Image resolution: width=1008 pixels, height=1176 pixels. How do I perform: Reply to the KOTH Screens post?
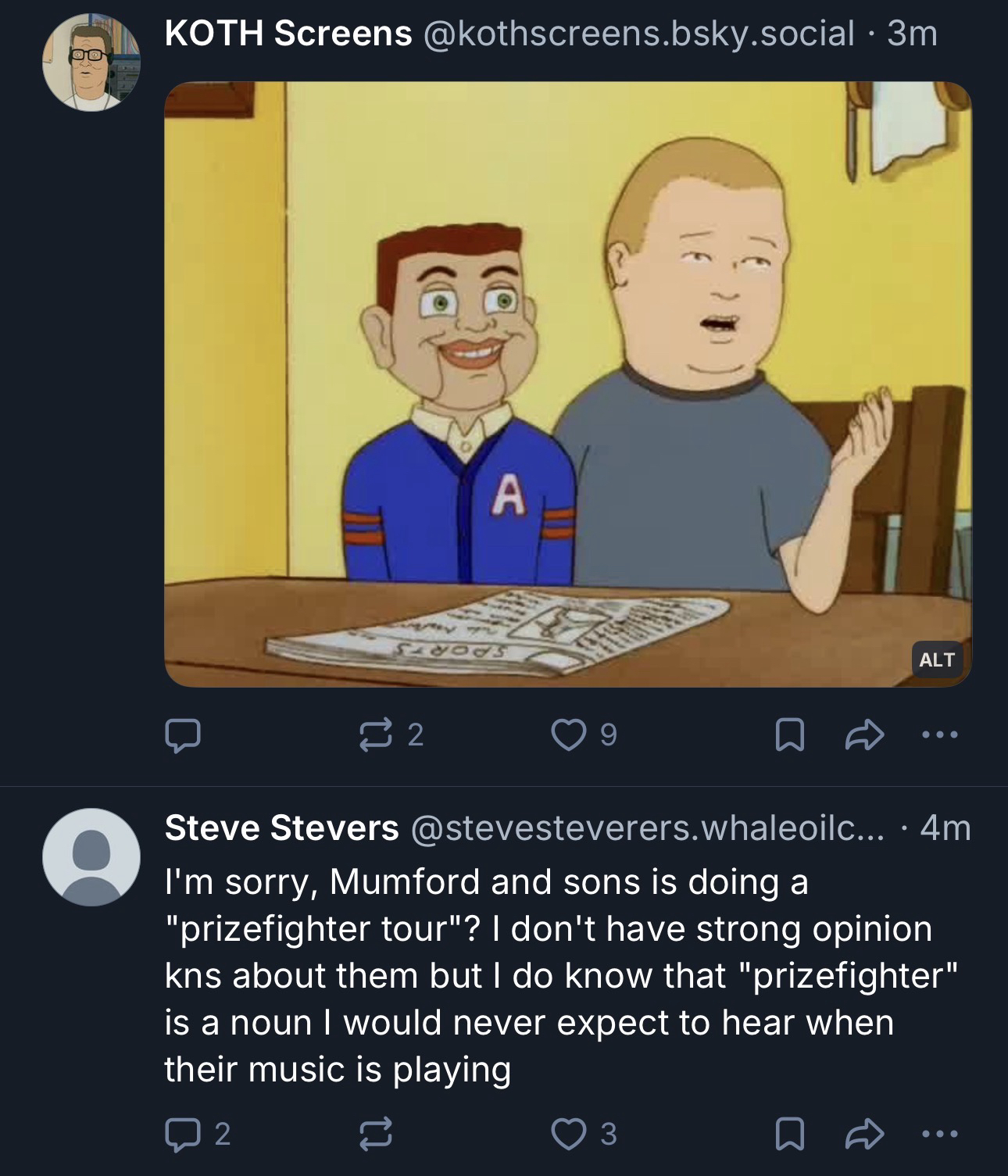182,735
